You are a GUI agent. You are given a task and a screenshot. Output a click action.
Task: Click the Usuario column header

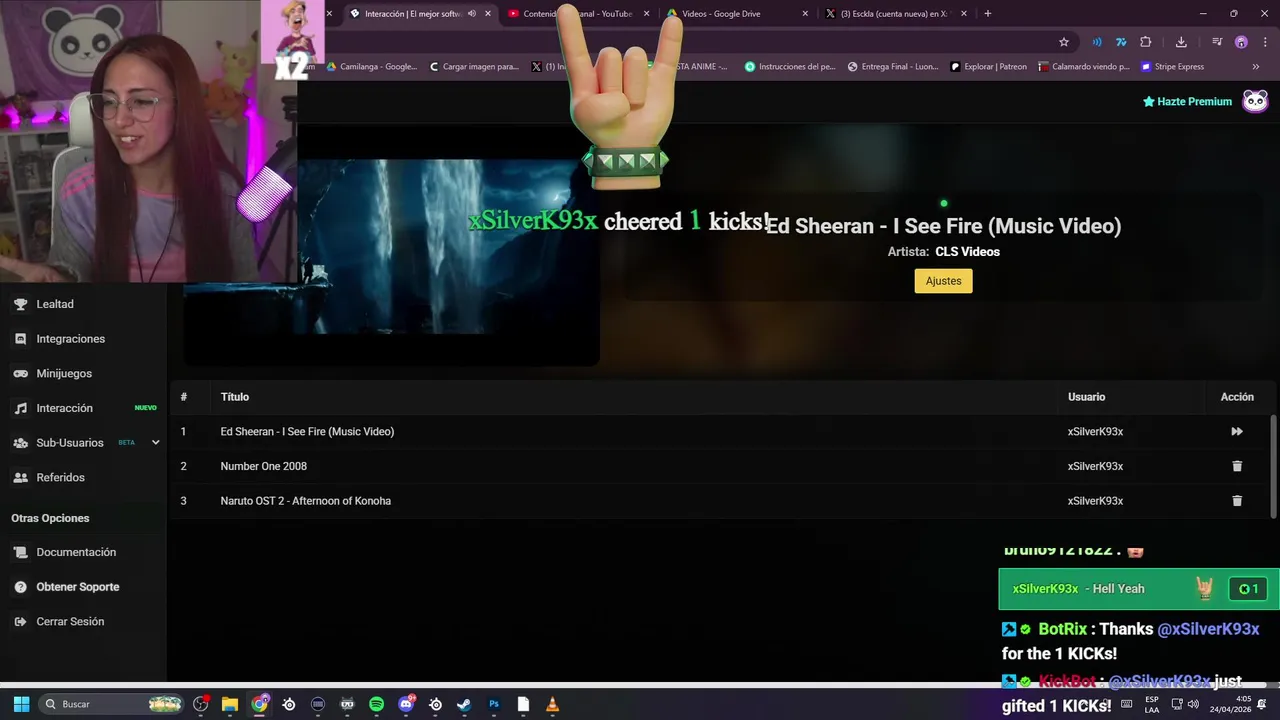1086,397
